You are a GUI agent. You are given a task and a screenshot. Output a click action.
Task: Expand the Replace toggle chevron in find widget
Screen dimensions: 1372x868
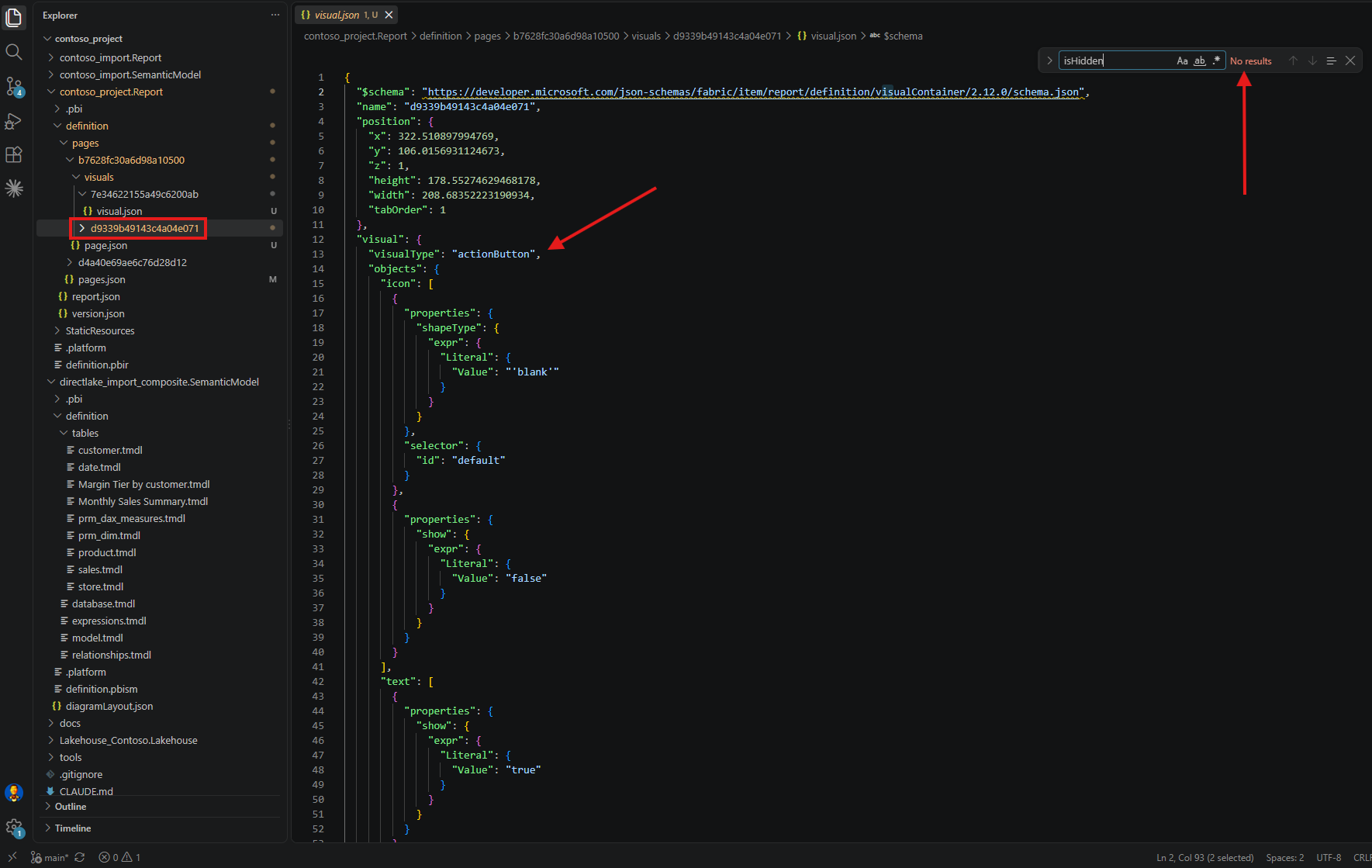pyautogui.click(x=1049, y=61)
